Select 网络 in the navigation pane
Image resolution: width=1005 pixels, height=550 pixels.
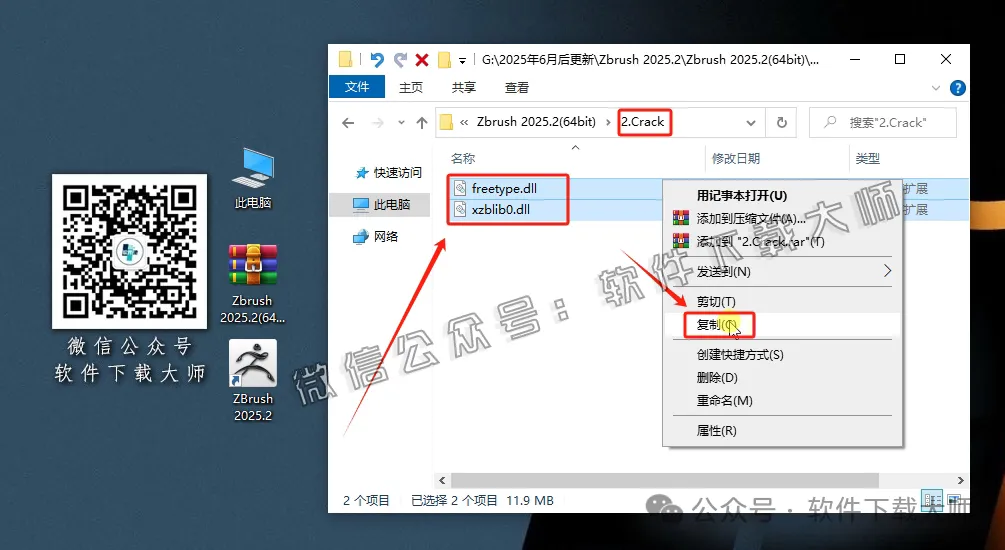pyautogui.click(x=376, y=237)
